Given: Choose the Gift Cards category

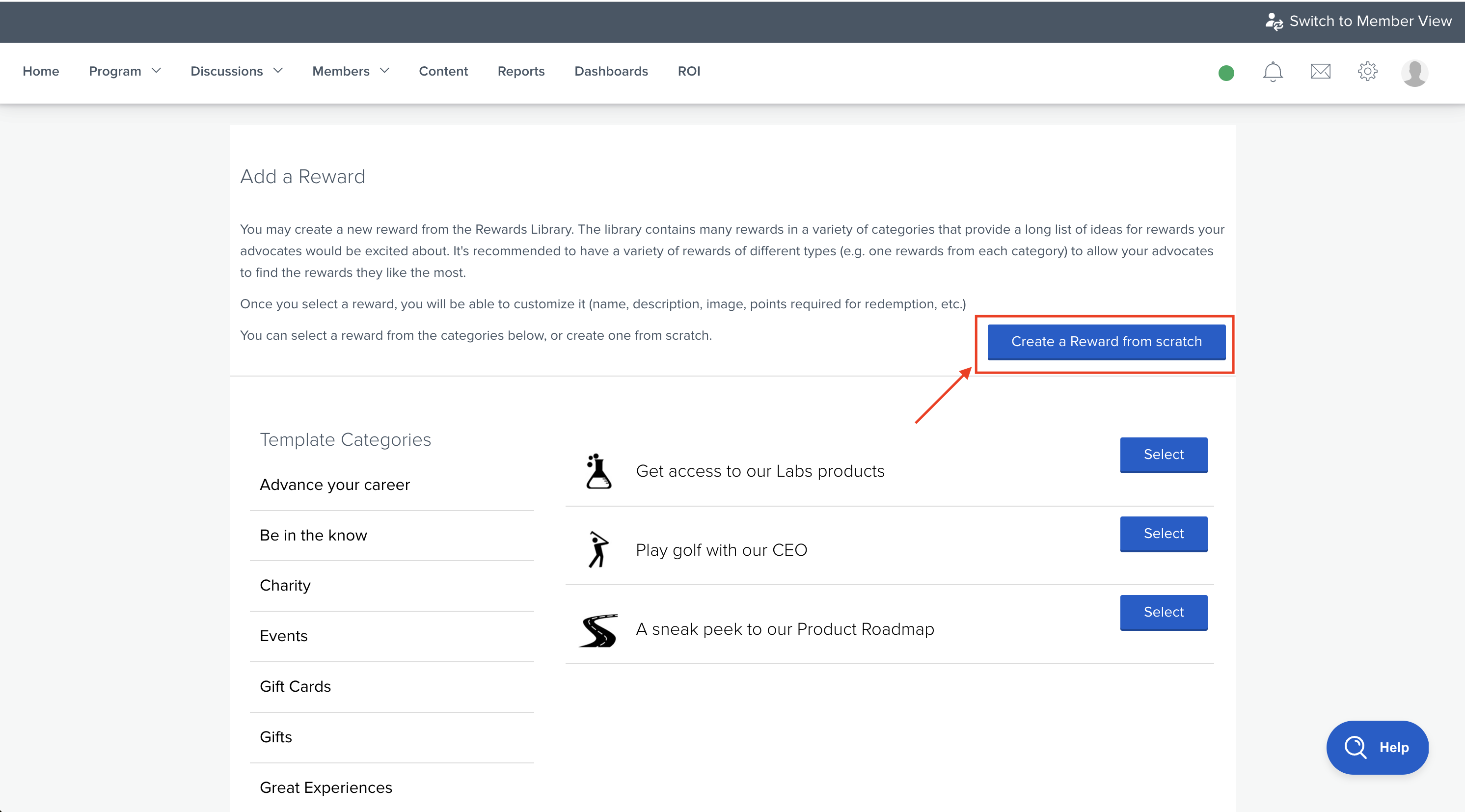Looking at the screenshot, I should 392,687.
